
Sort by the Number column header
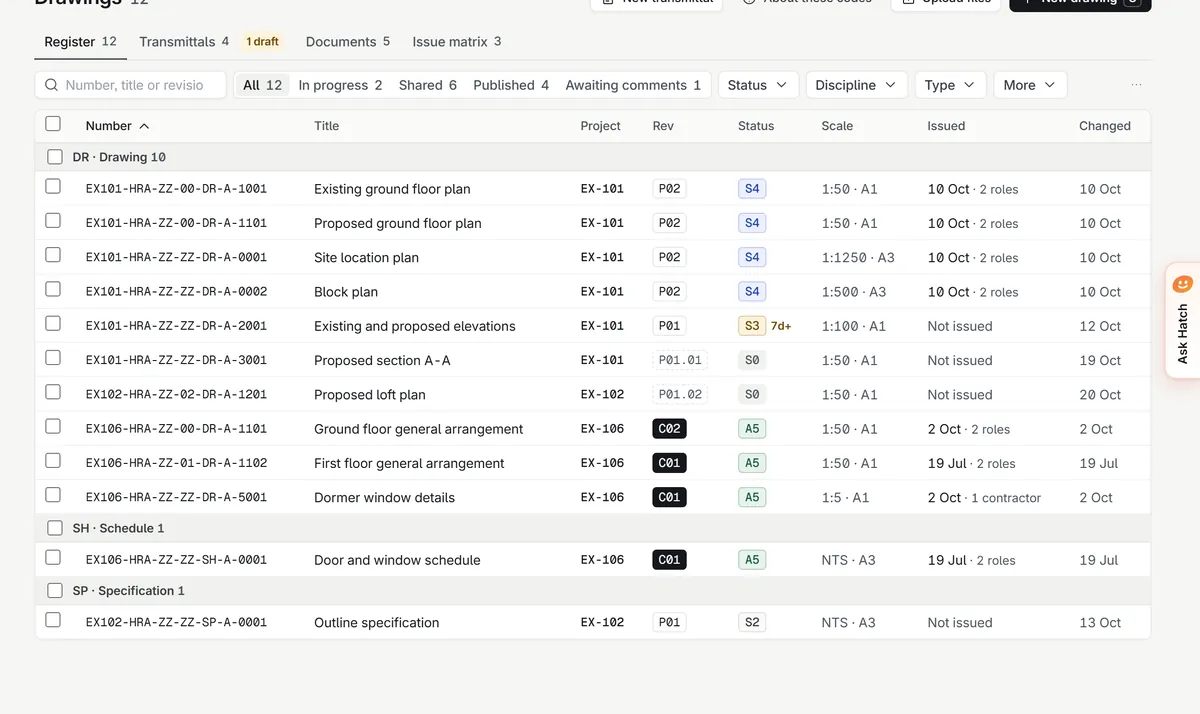pyautogui.click(x=118, y=126)
